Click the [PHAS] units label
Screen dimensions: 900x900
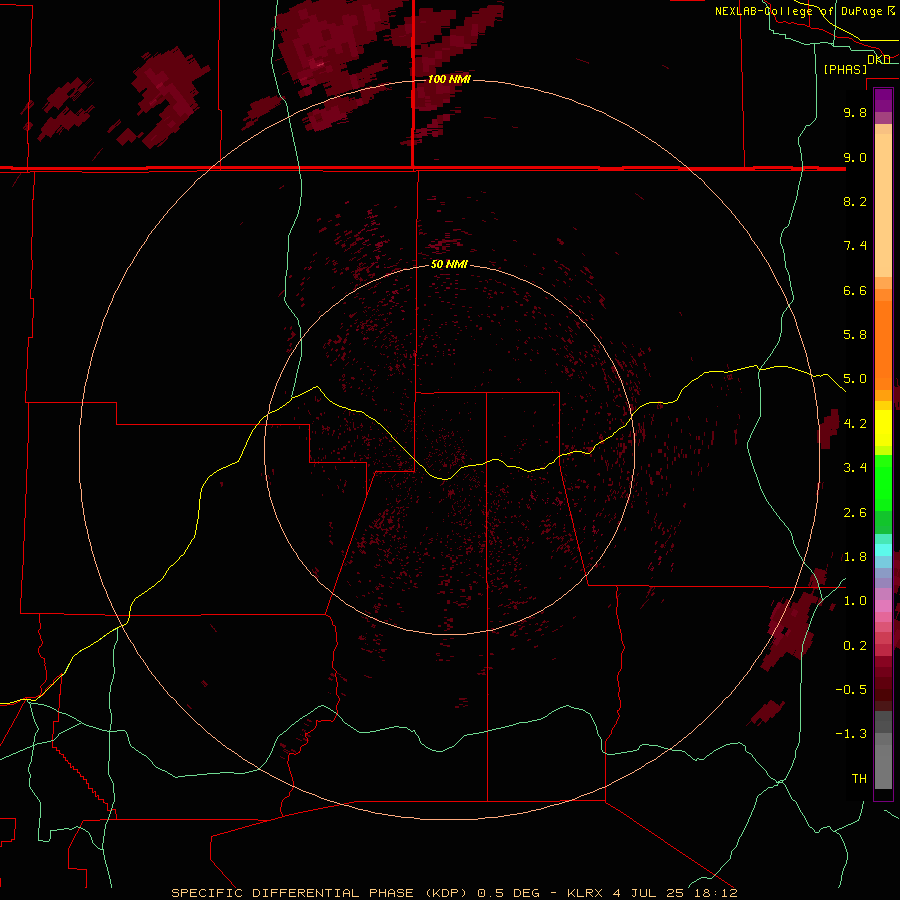coord(845,69)
